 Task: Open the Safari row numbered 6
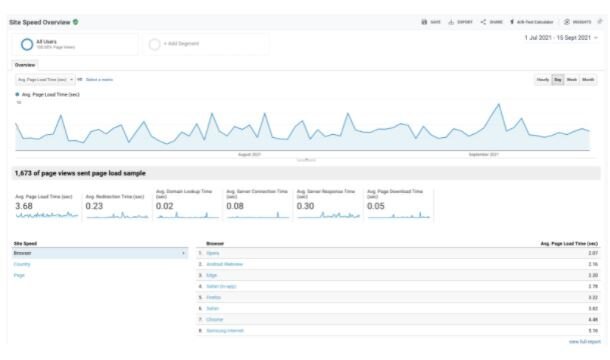click(x=398, y=309)
